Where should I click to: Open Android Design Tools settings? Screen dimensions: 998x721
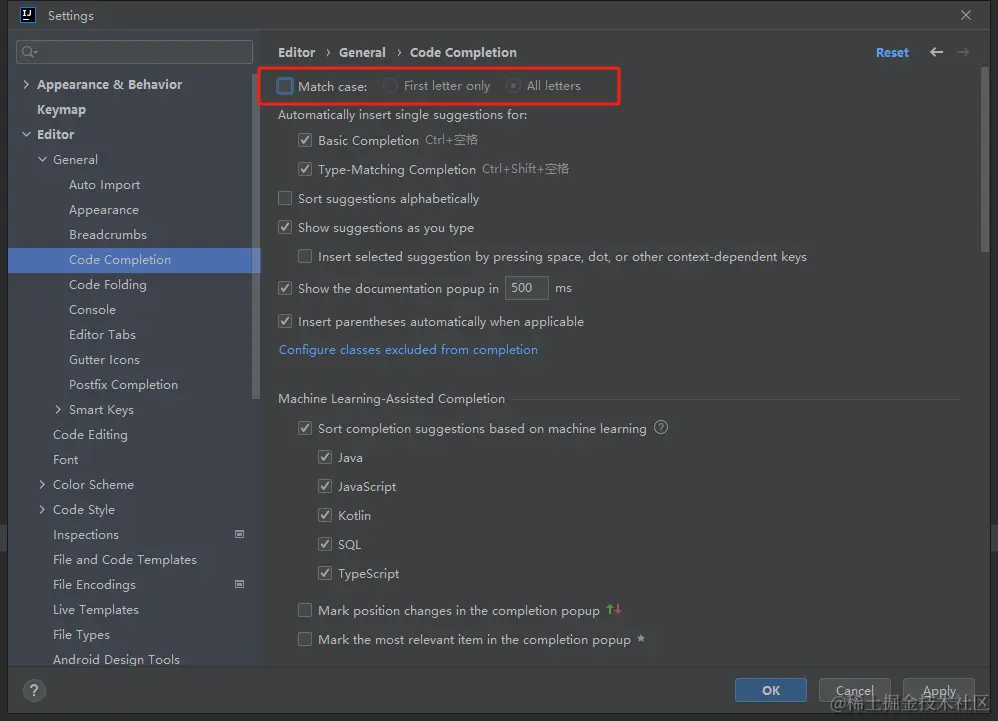click(116, 659)
